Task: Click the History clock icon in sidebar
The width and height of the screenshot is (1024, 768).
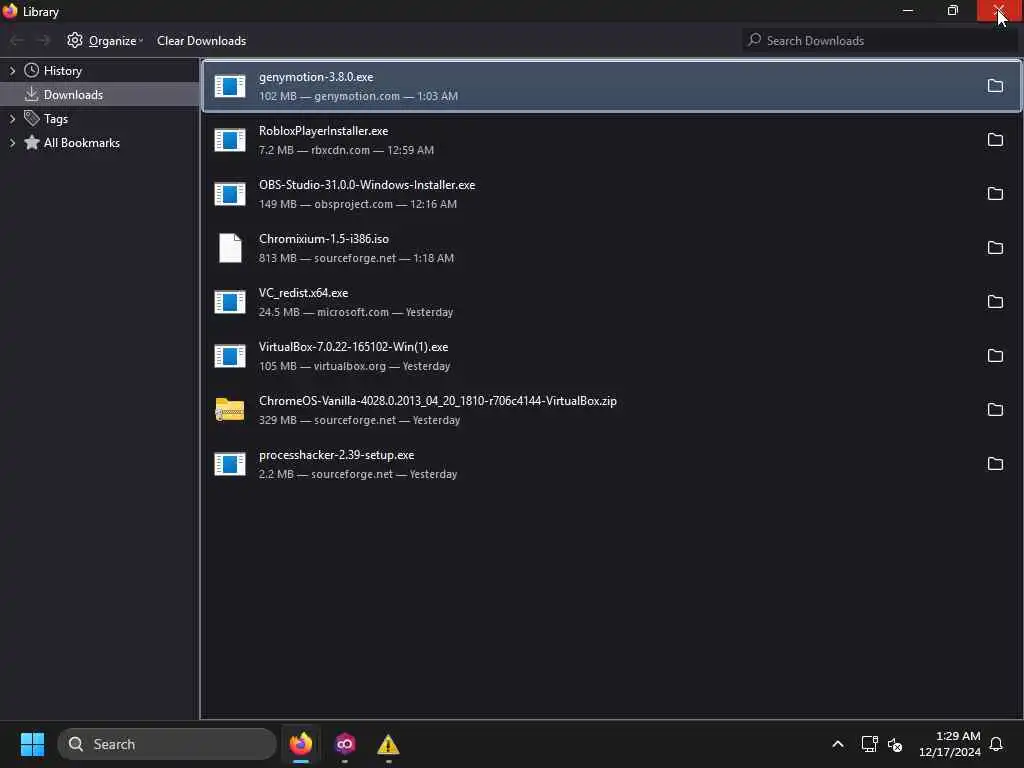Action: [x=31, y=71]
